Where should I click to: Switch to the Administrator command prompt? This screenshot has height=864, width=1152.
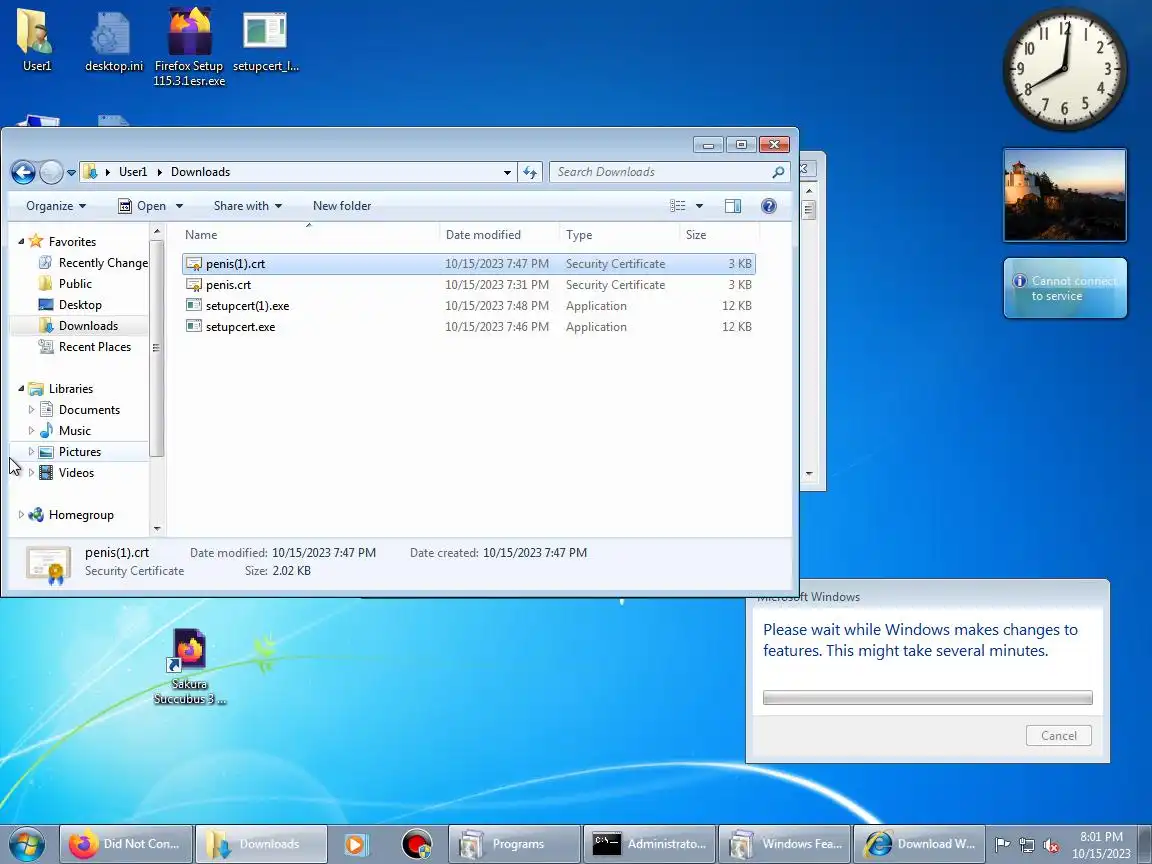[x=649, y=843]
